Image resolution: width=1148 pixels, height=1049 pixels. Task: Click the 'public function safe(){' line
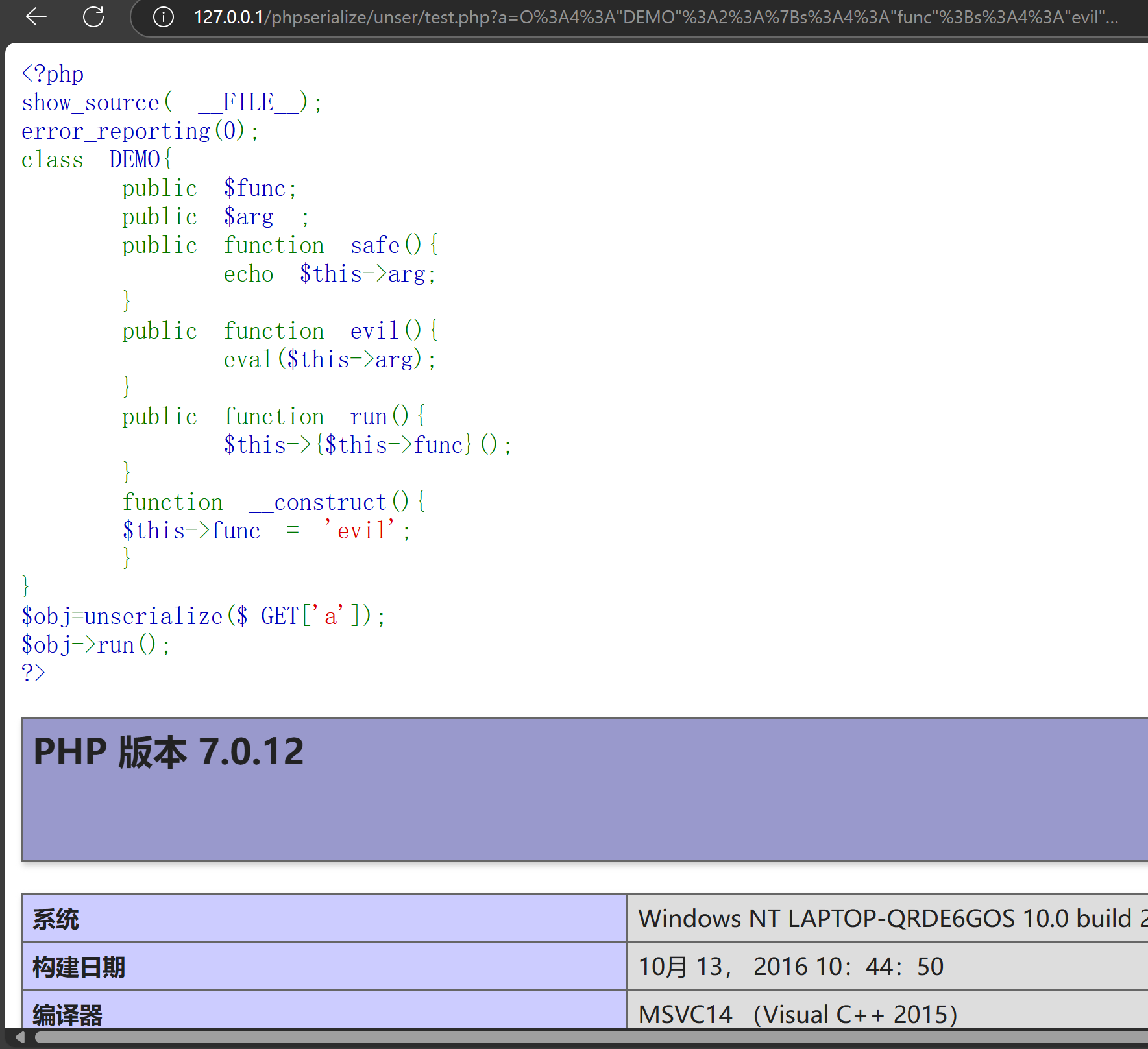coord(280,245)
